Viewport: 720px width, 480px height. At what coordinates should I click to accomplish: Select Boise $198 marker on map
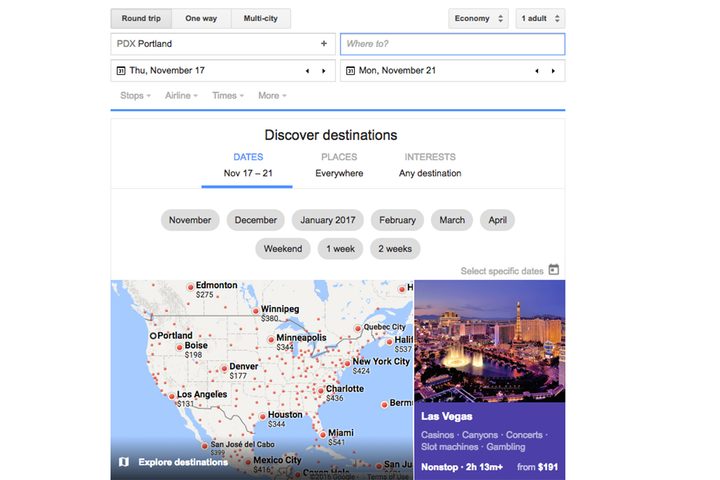180,348
